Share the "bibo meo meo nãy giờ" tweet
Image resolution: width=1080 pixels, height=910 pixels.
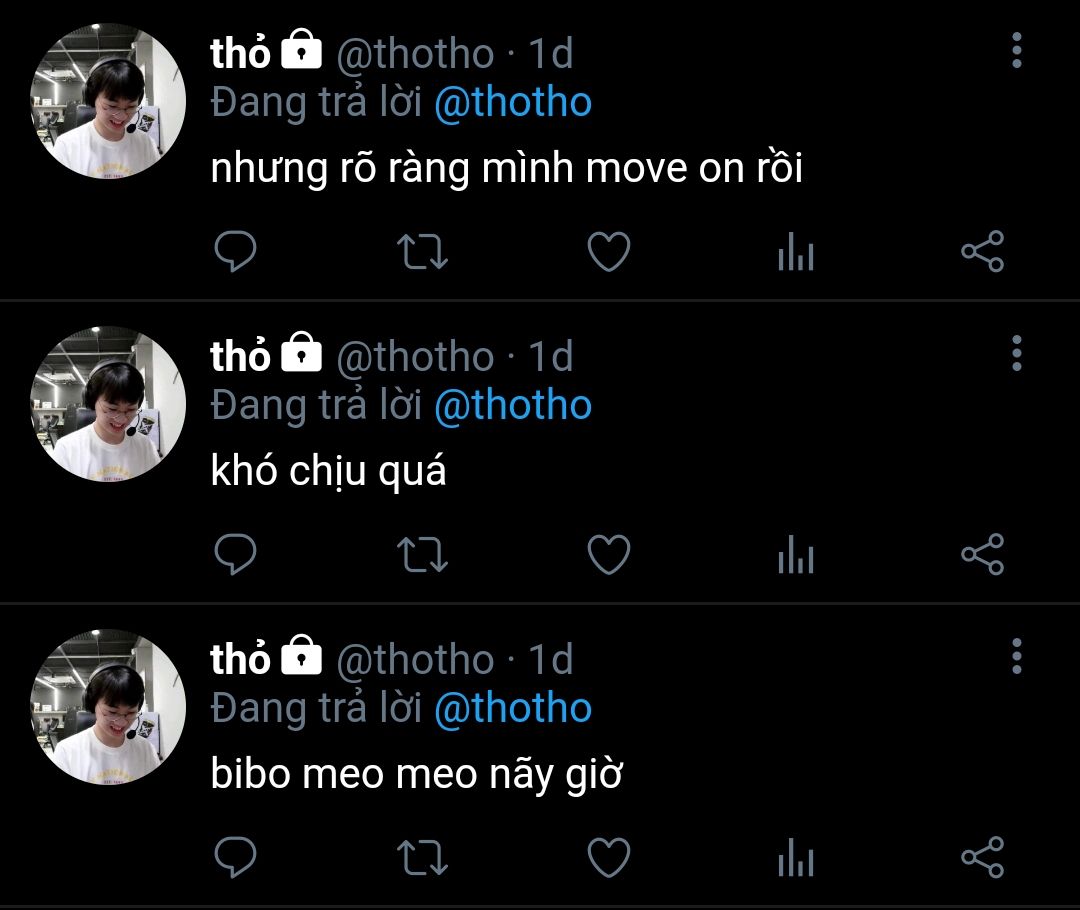pyautogui.click(x=983, y=858)
